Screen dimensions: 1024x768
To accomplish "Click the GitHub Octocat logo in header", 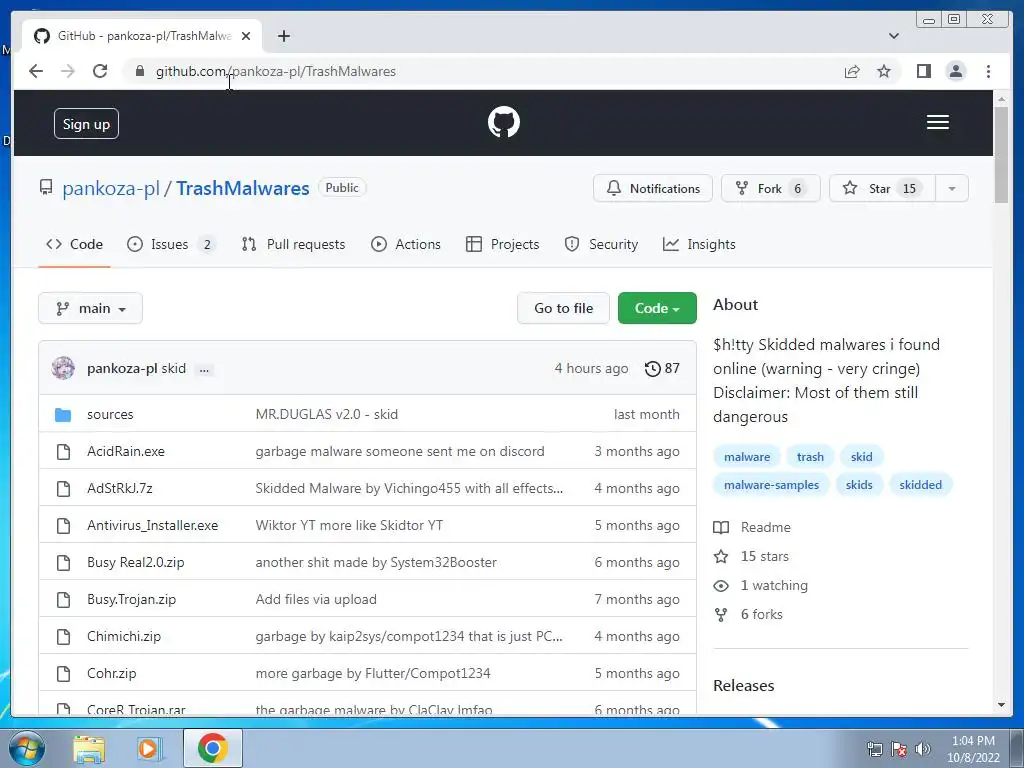I will [504, 122].
